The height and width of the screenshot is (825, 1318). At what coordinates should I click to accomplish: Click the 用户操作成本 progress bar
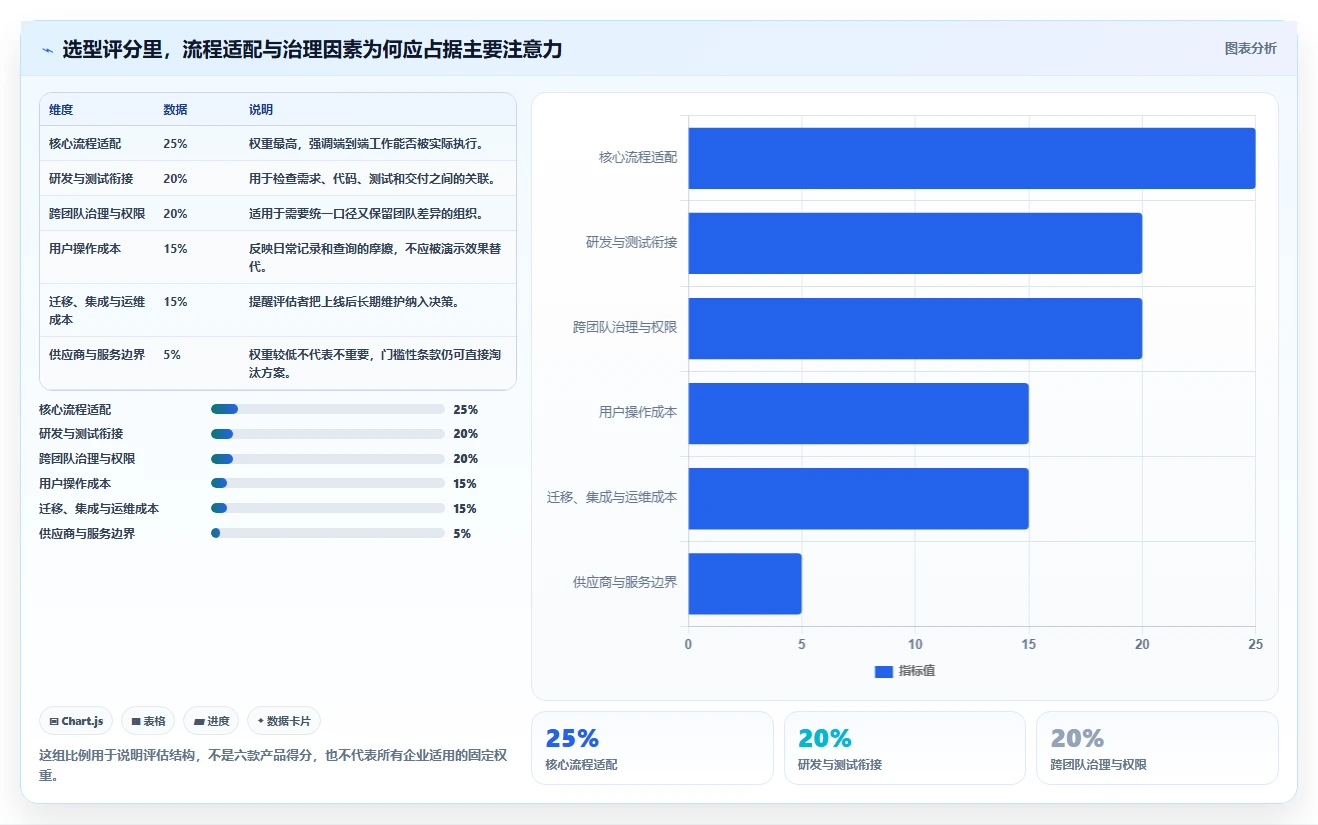click(328, 483)
